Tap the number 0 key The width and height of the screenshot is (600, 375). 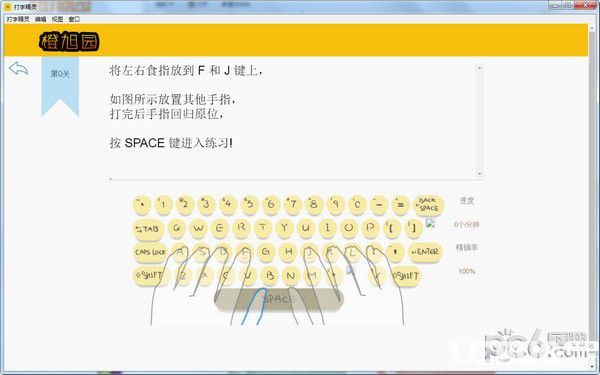pos(357,204)
